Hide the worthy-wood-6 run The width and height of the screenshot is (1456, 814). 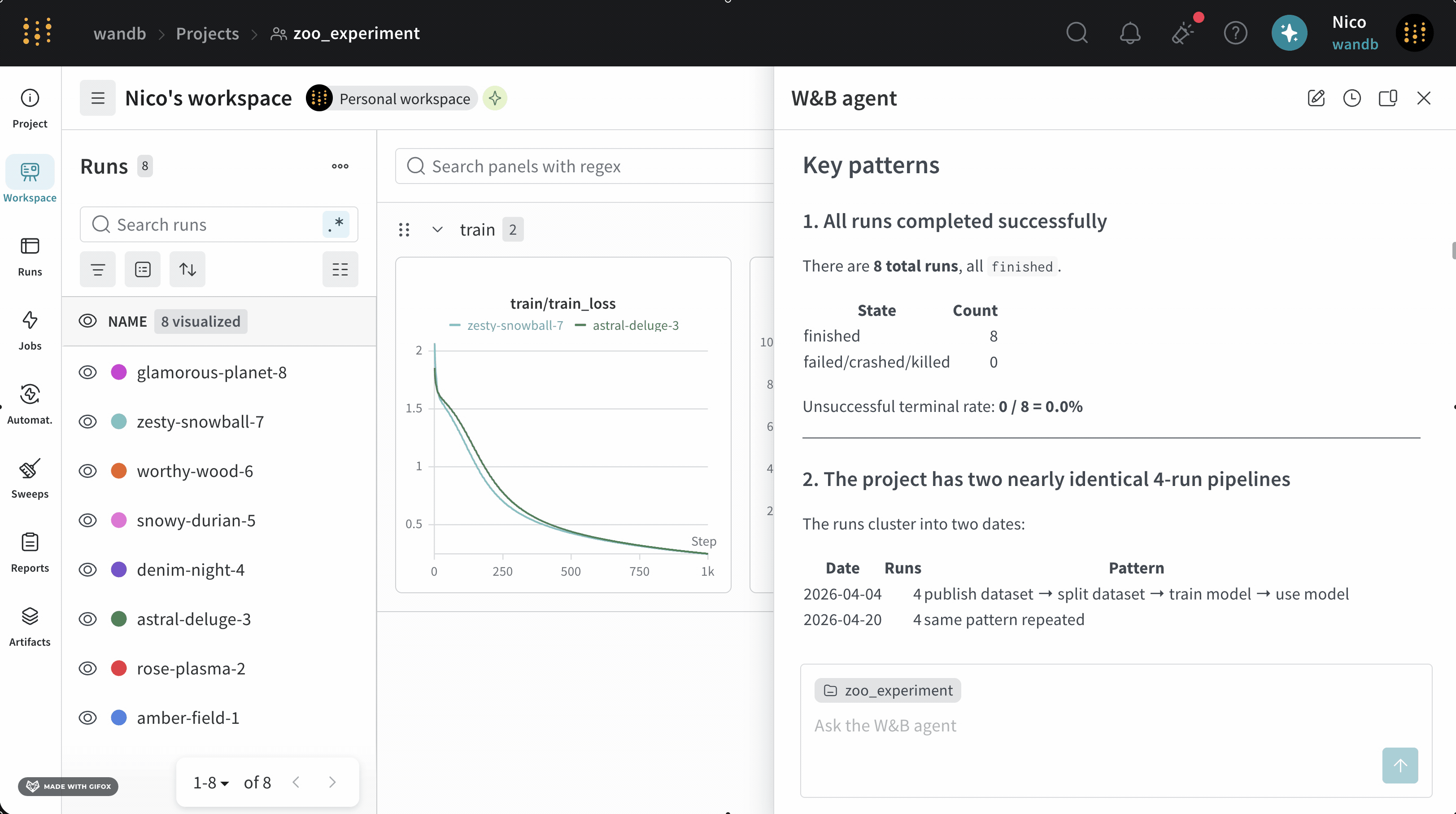tap(87, 471)
